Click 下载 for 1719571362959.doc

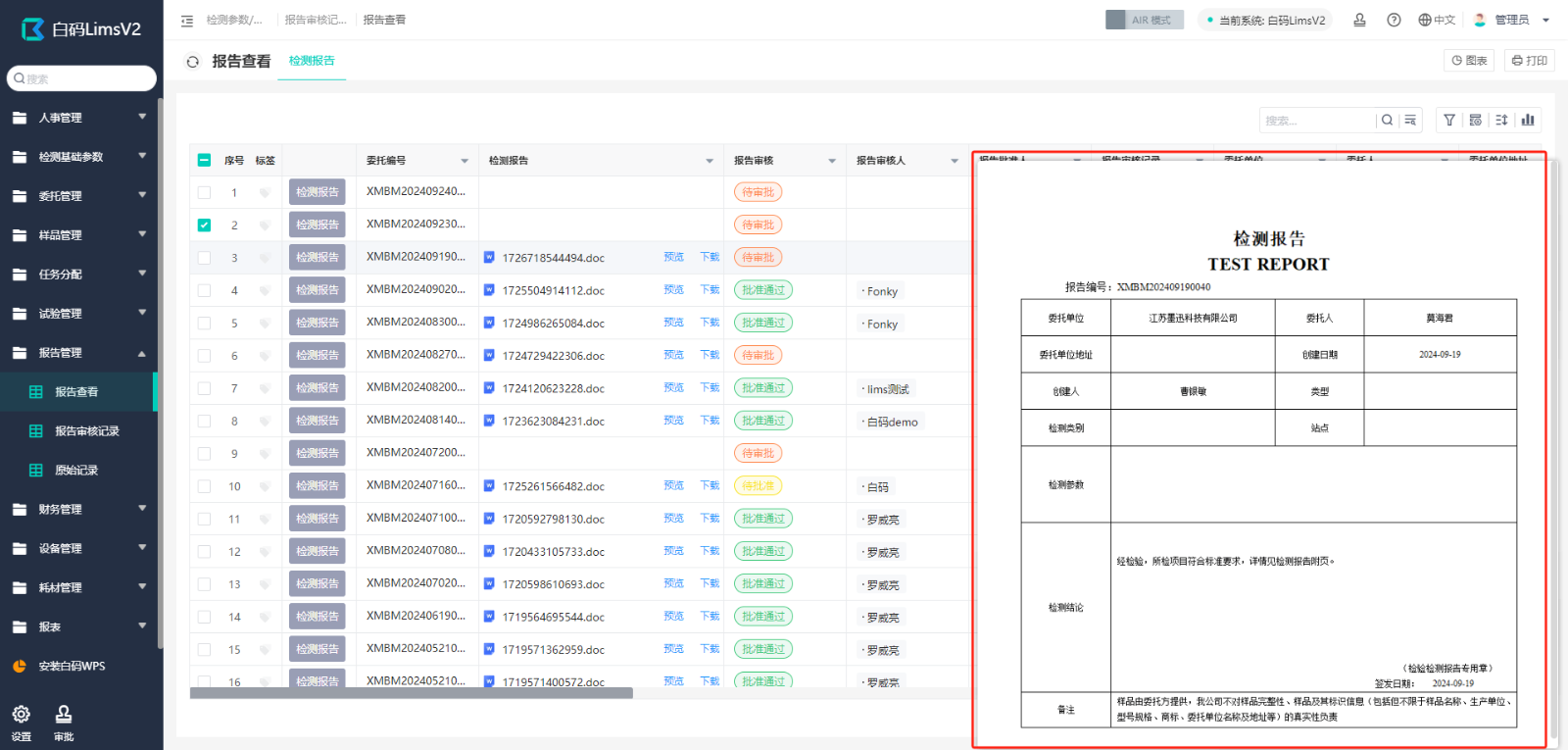(710, 649)
